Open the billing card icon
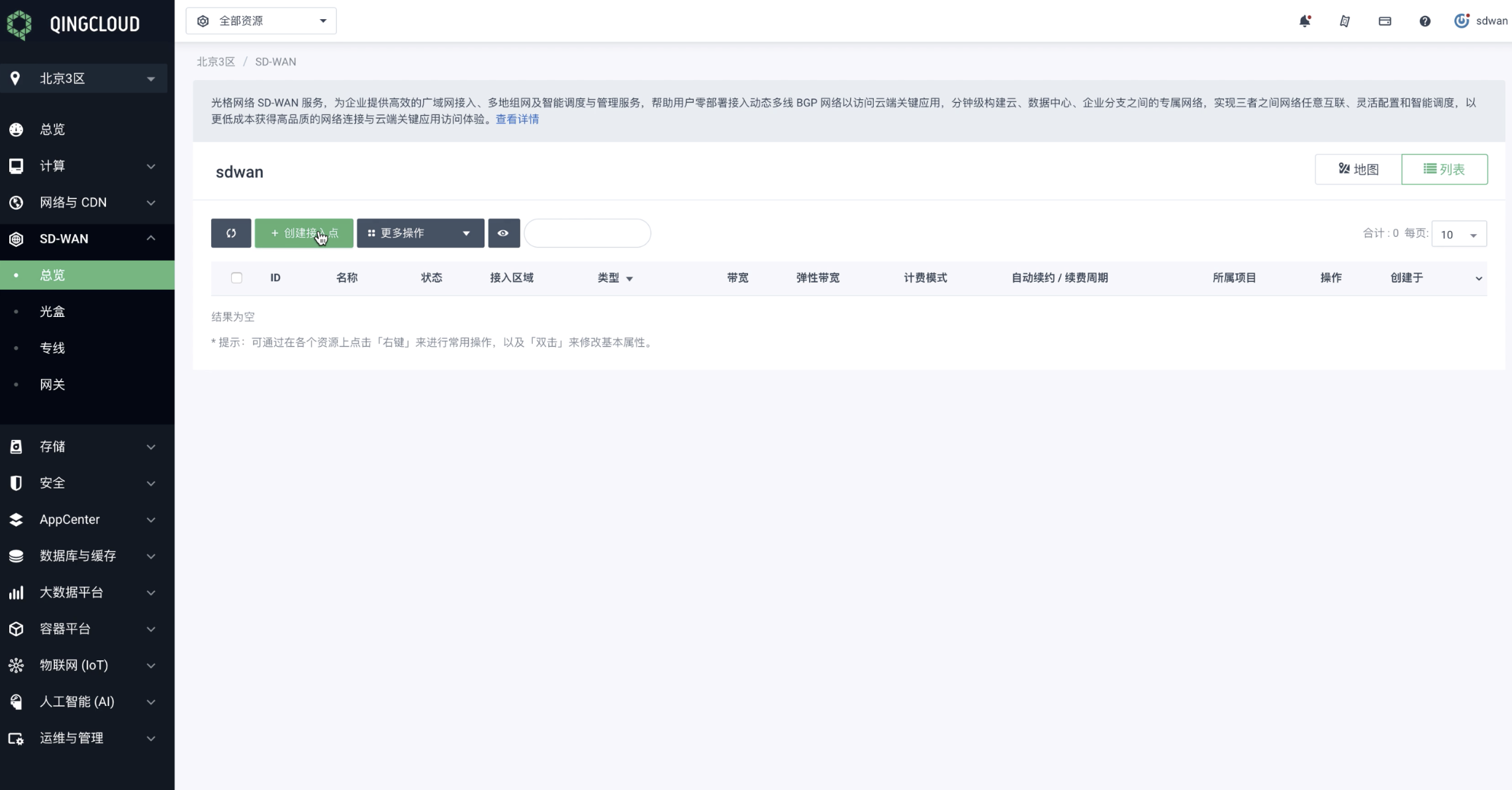The height and width of the screenshot is (790, 1512). click(x=1385, y=21)
